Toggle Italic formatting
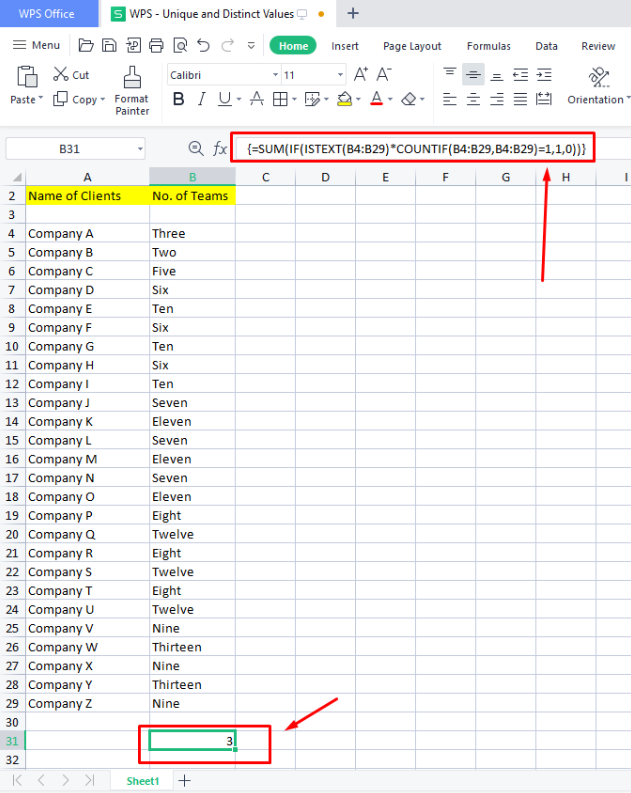This screenshot has width=631, height=793. (201, 99)
